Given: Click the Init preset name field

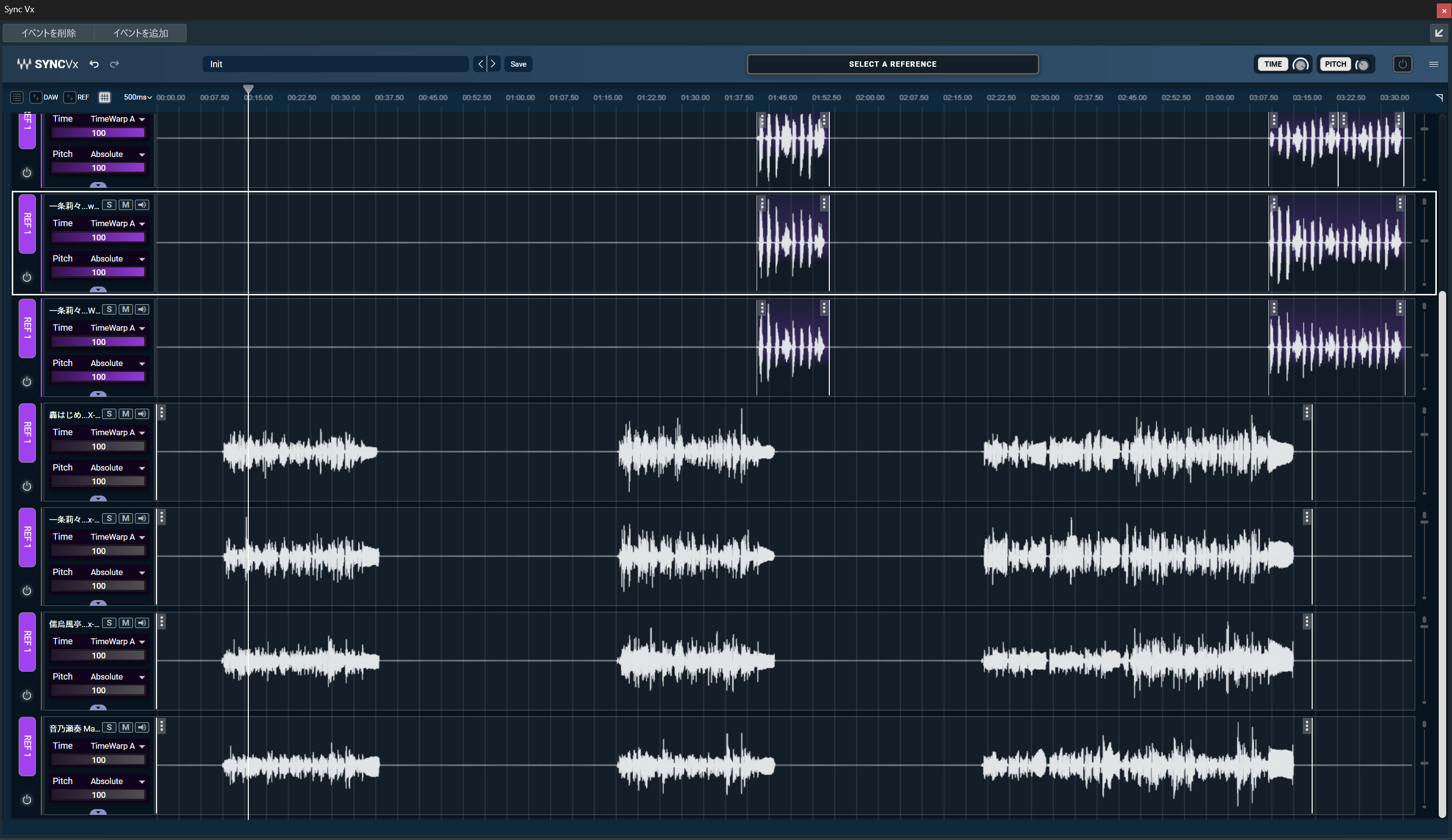Looking at the screenshot, I should pos(334,64).
